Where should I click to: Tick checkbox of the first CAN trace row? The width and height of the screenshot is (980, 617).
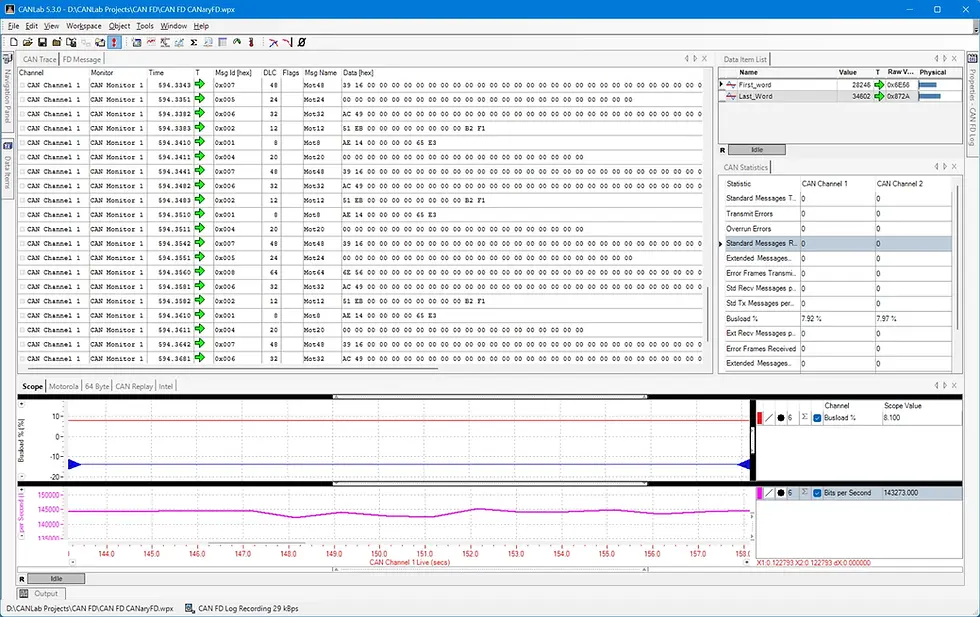tap(22, 85)
